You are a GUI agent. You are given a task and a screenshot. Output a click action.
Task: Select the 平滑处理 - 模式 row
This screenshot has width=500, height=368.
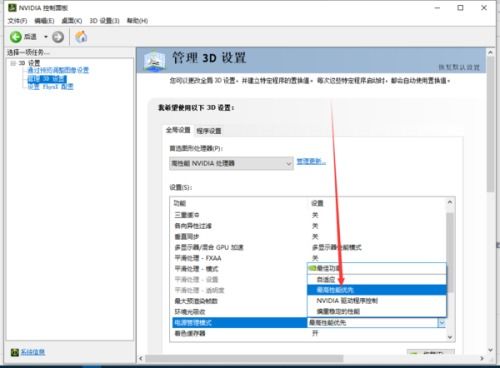tap(239, 269)
